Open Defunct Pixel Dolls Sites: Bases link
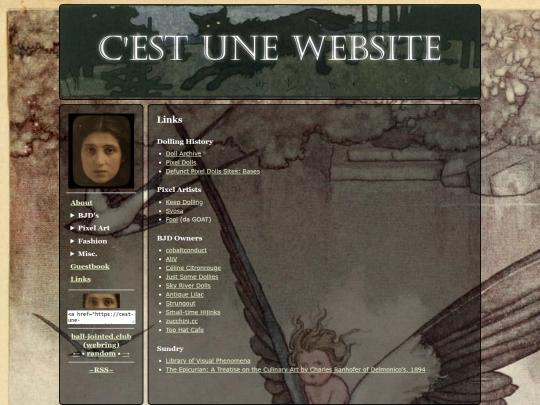 [x=212, y=171]
